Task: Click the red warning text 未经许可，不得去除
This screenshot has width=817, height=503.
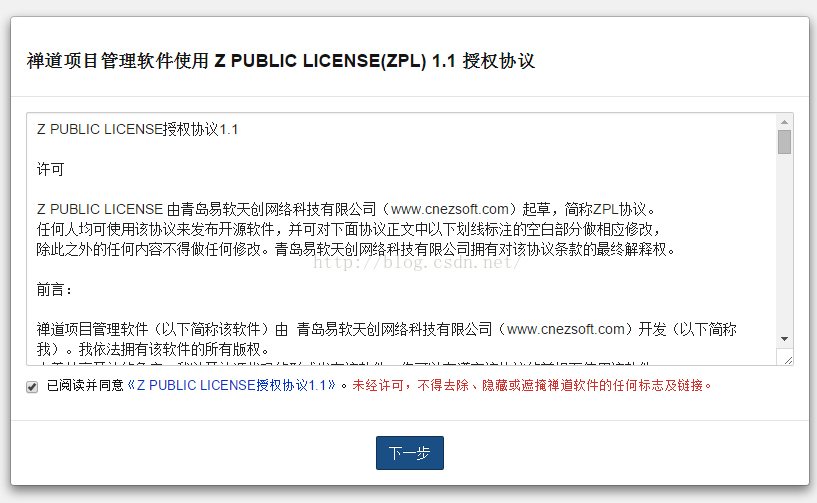Action: pyautogui.click(x=532, y=386)
